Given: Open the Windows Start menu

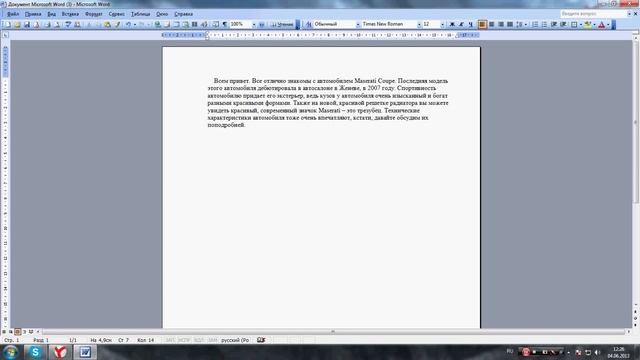Looking at the screenshot, I should [x=11, y=352].
